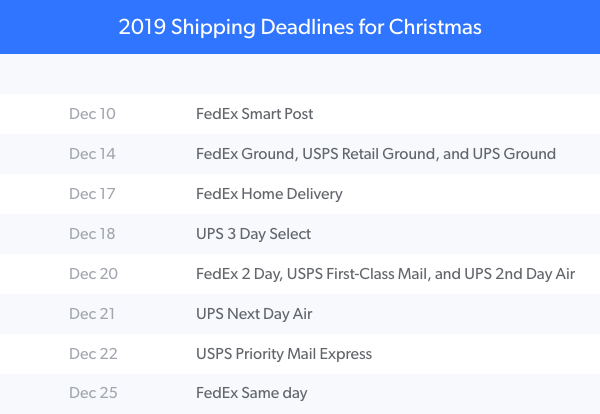
Task: Click FedEx Ground, USPS Retail Ground row text
Action: click(376, 154)
